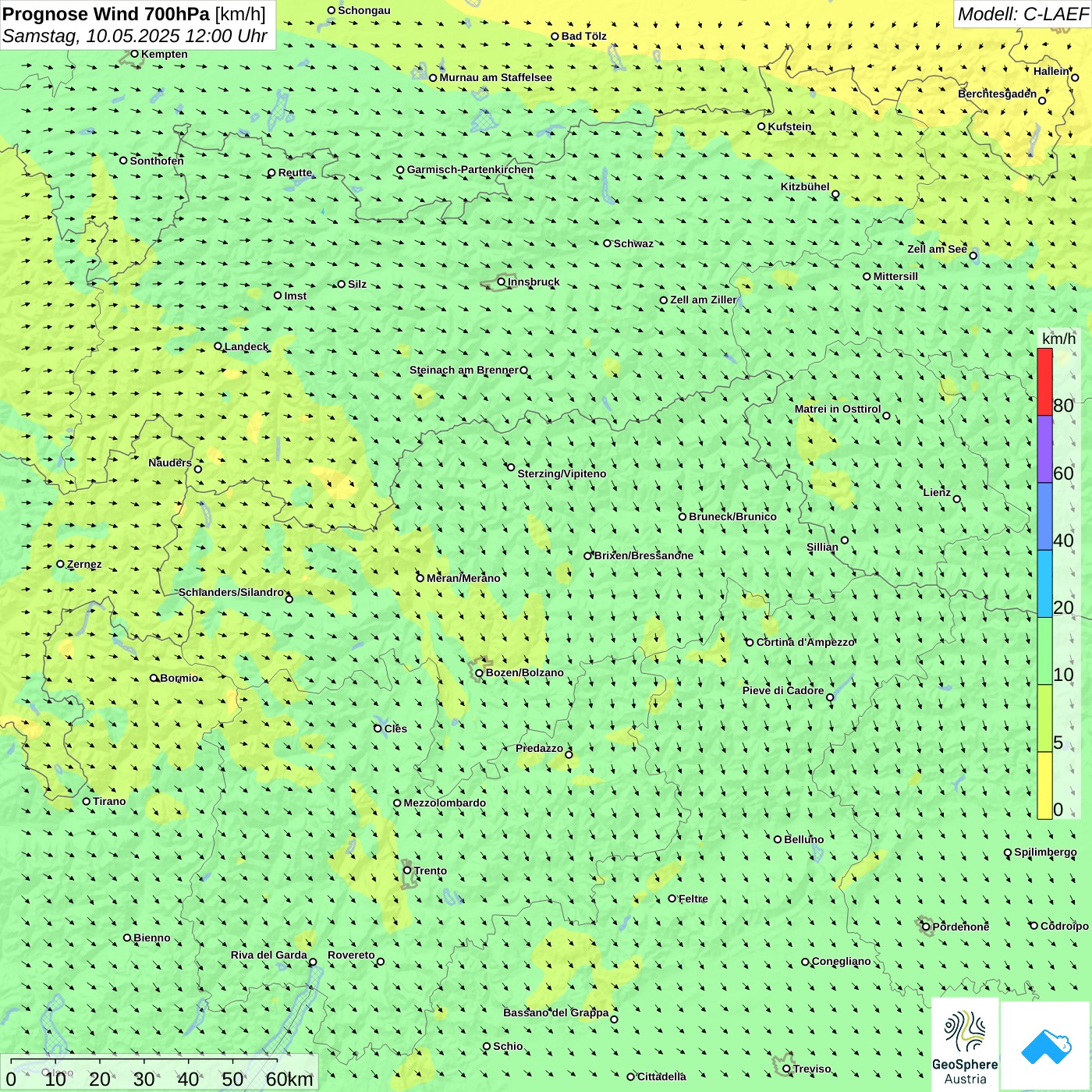Select the "Matrei in Osttirol" label
The image size is (1092, 1092).
pyautogui.click(x=838, y=409)
